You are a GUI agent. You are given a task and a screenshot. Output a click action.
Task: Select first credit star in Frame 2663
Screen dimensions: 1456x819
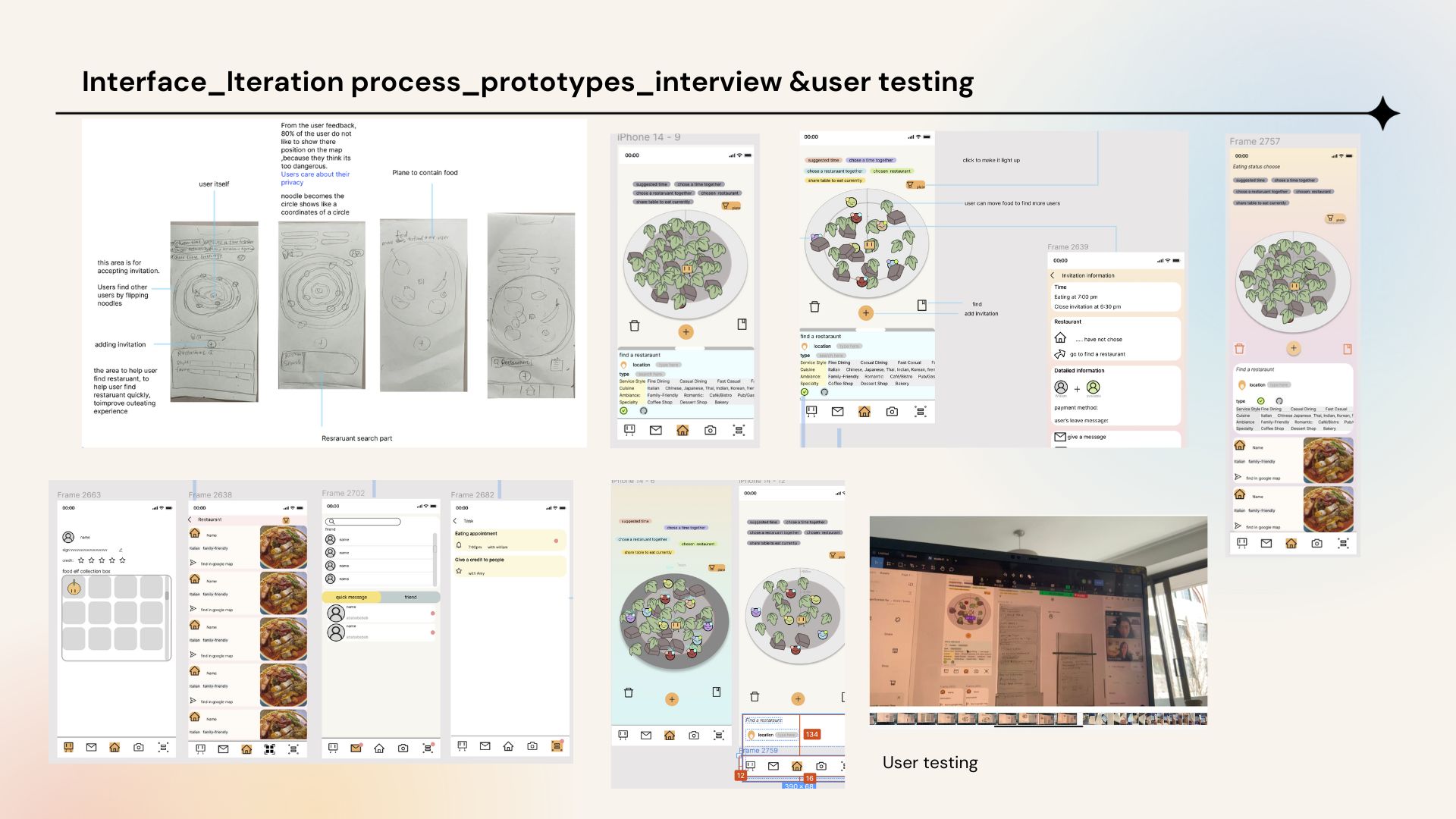[x=81, y=560]
